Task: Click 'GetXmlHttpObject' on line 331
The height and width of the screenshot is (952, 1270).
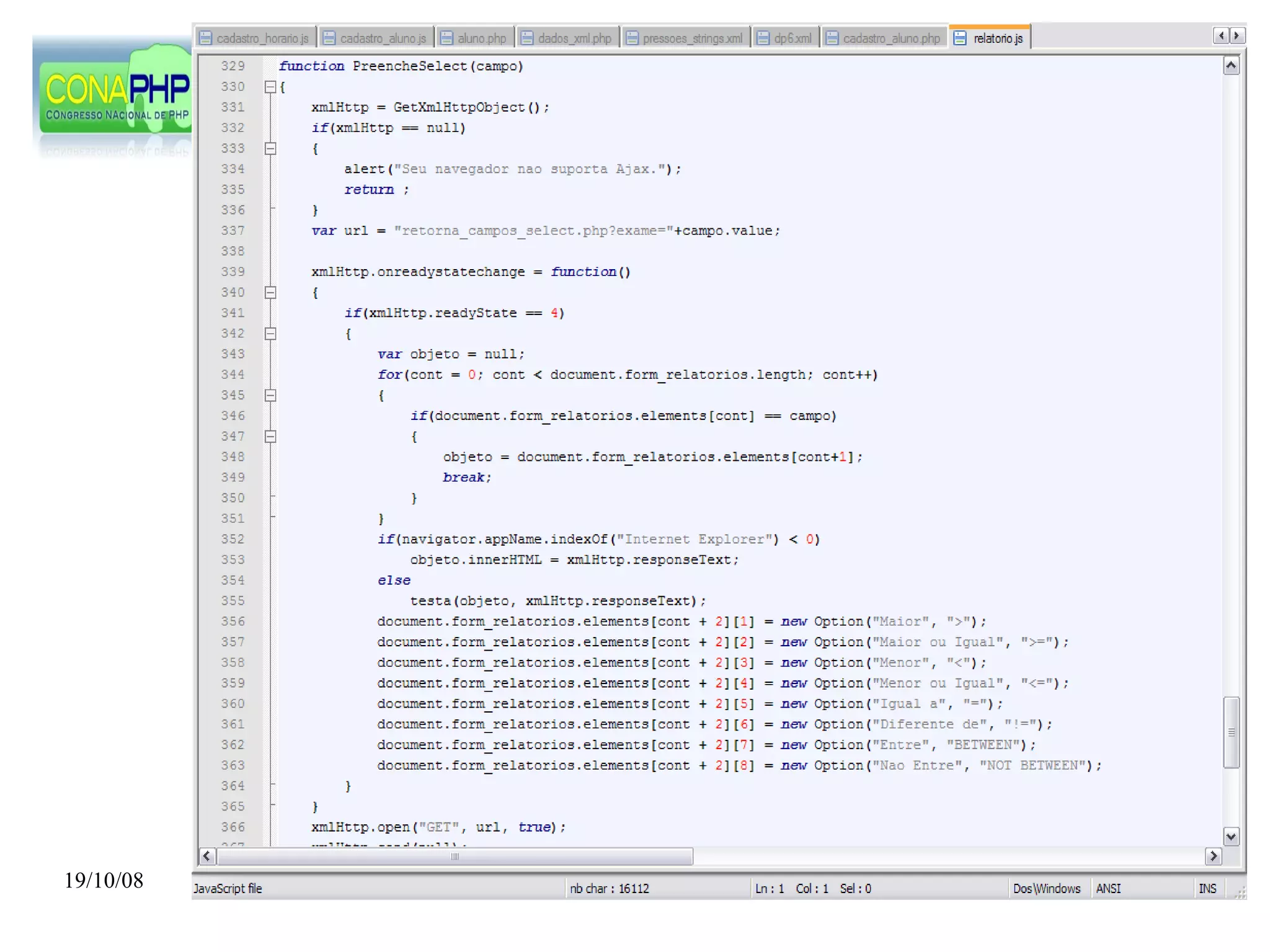Action: pyautogui.click(x=460, y=107)
